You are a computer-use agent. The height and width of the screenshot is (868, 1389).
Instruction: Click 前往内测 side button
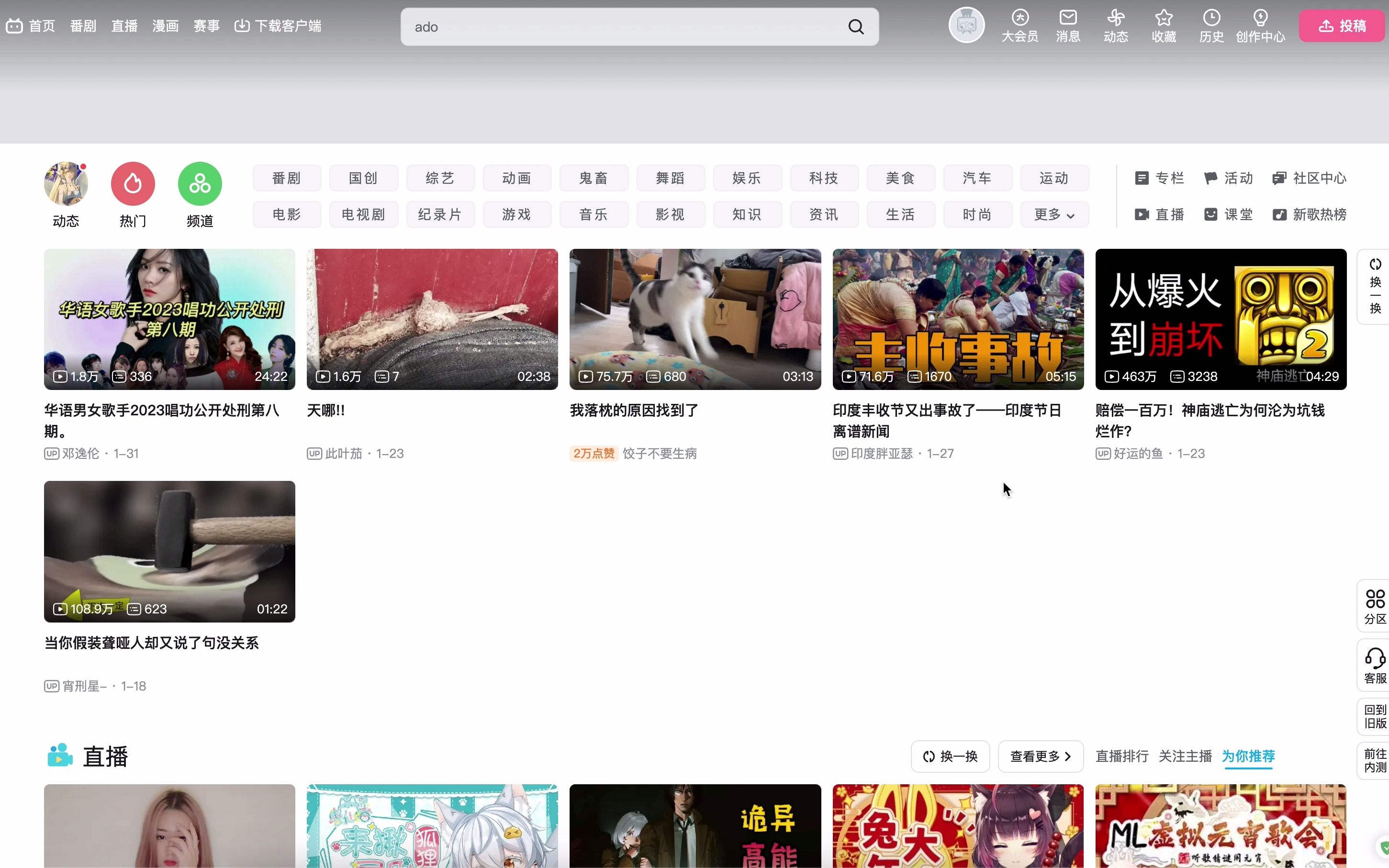pos(1375,761)
